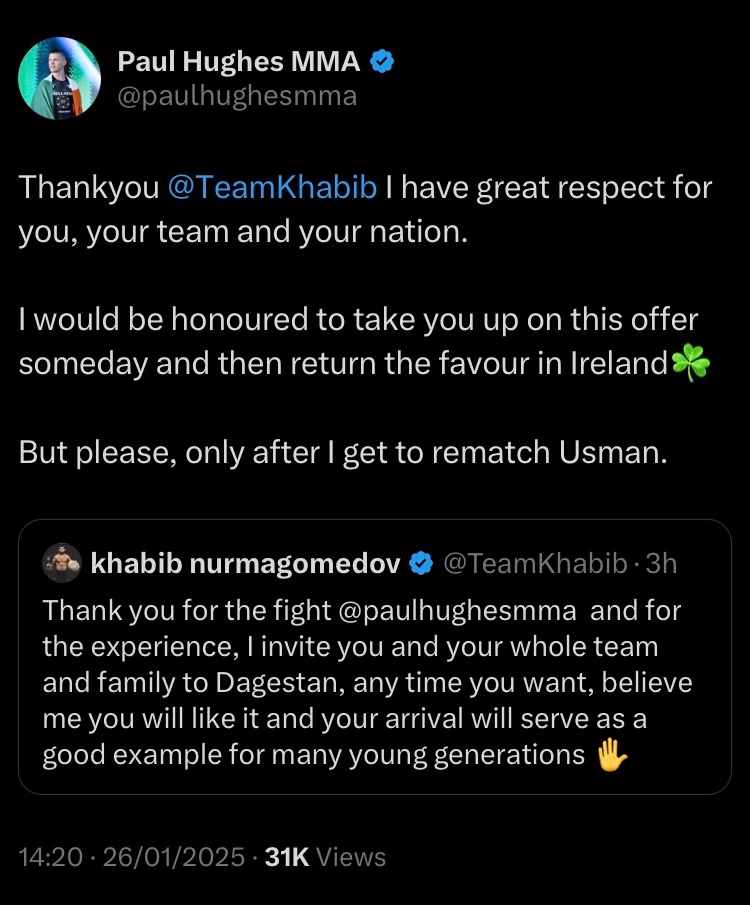Open the grey @TeamKhabib handle in quote header
This screenshot has width=750, height=905.
tap(535, 563)
